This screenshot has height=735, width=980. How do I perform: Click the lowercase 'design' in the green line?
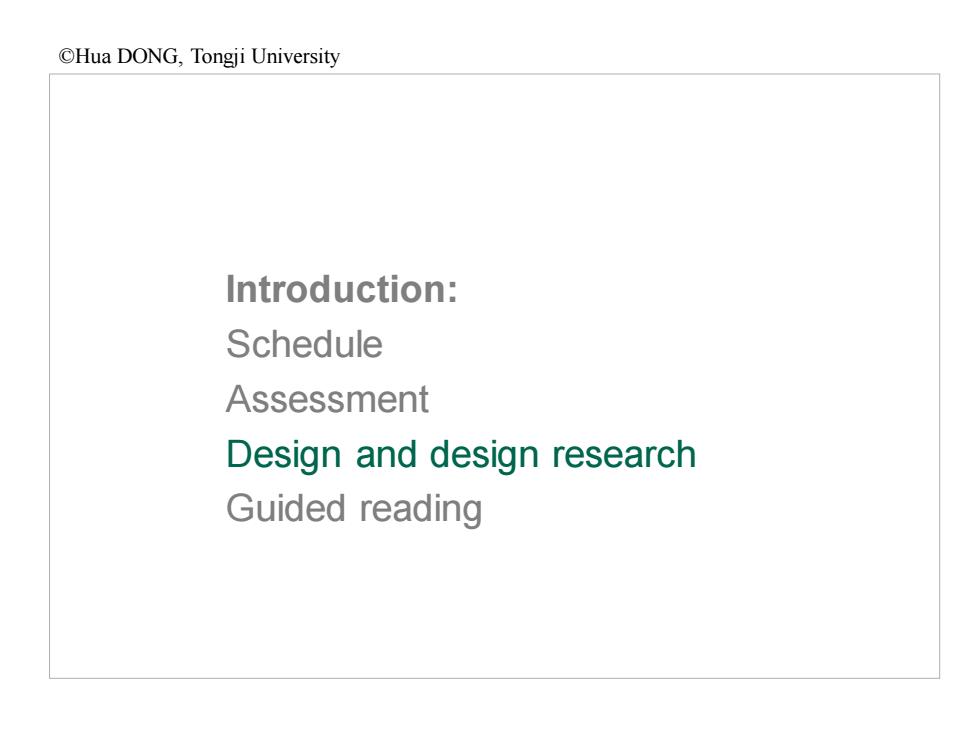(x=484, y=455)
